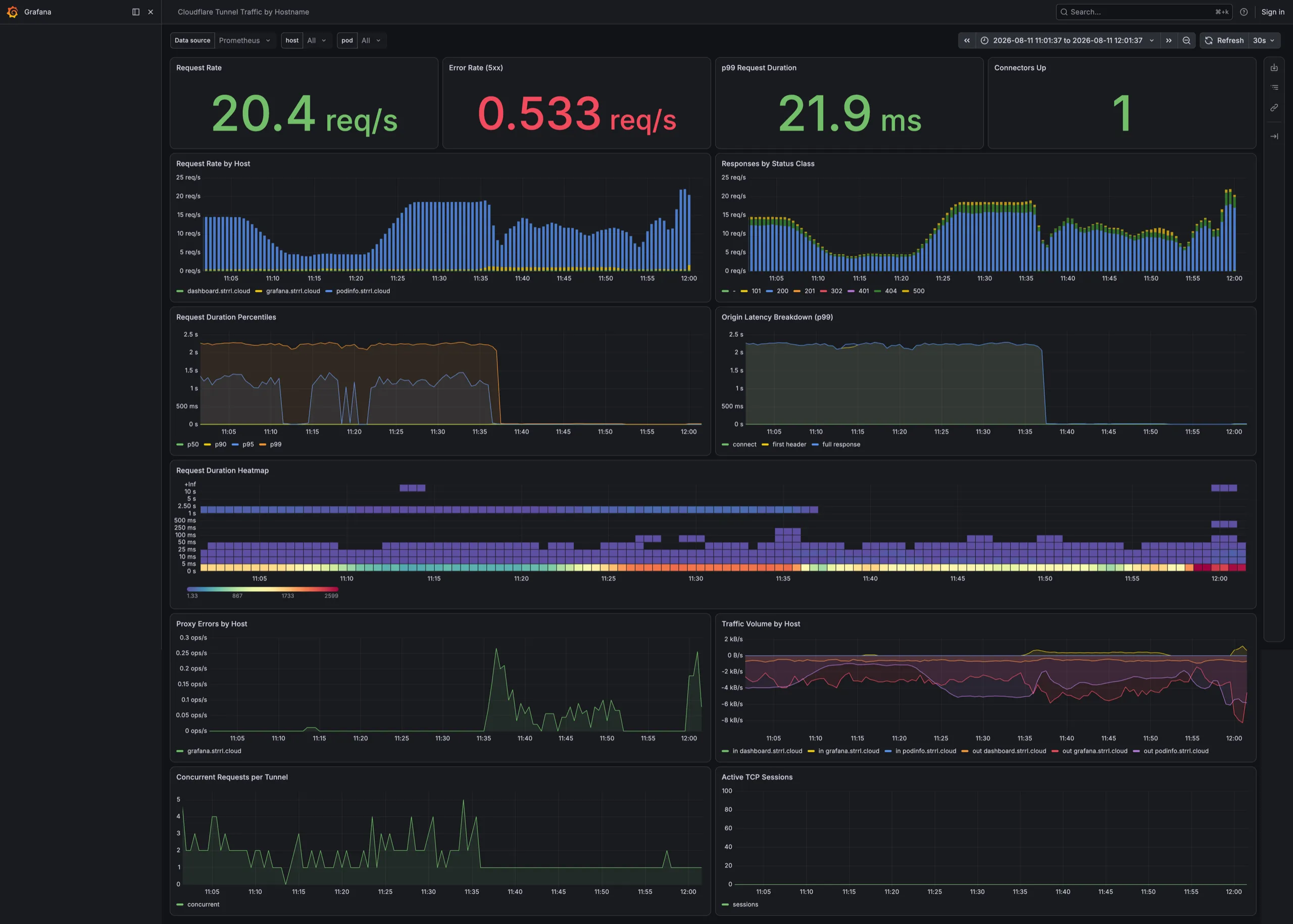Click the export icon in right toolbar
Image resolution: width=1293 pixels, height=924 pixels.
(x=1274, y=68)
